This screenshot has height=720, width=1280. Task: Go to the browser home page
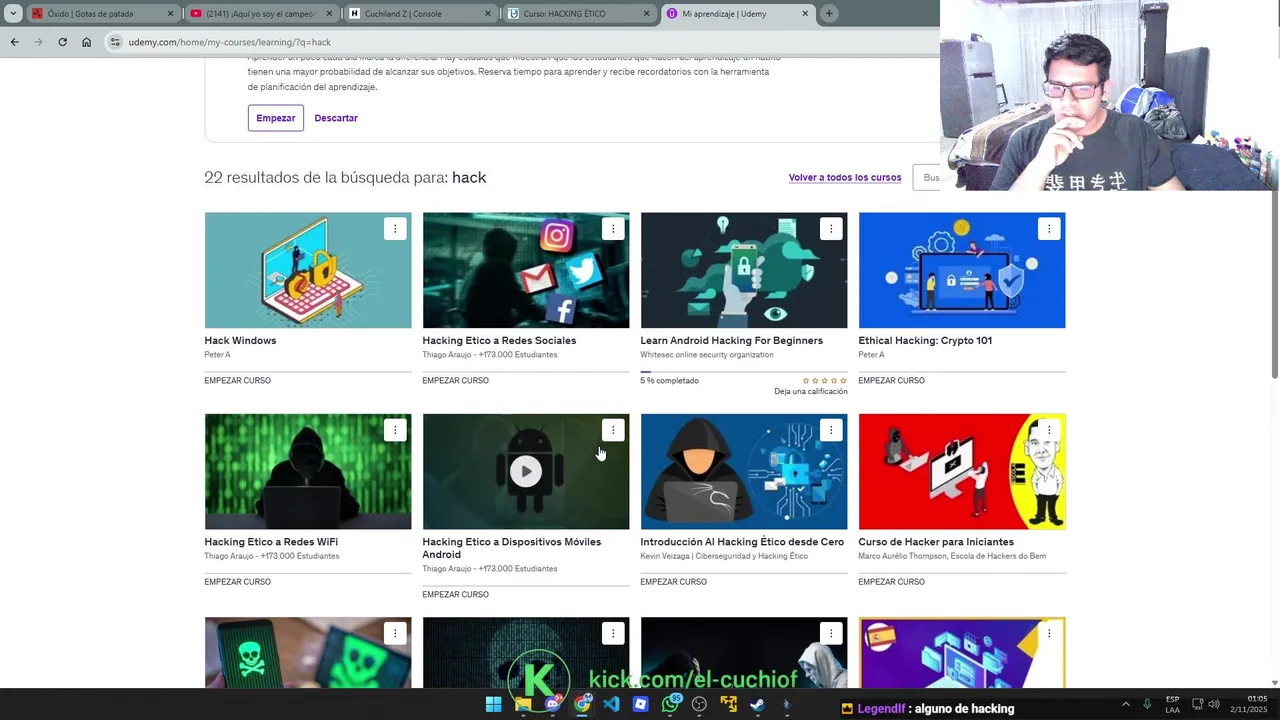click(x=86, y=42)
